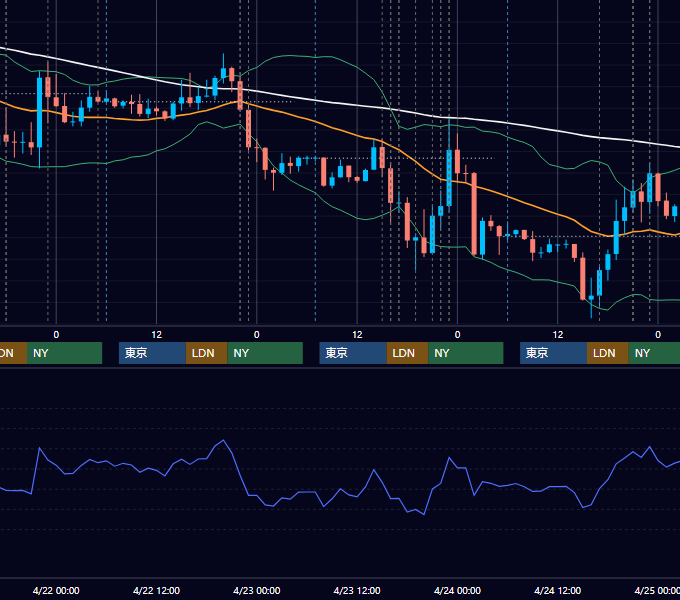Click the 4/22 12:00 time axis label

pyautogui.click(x=156, y=590)
